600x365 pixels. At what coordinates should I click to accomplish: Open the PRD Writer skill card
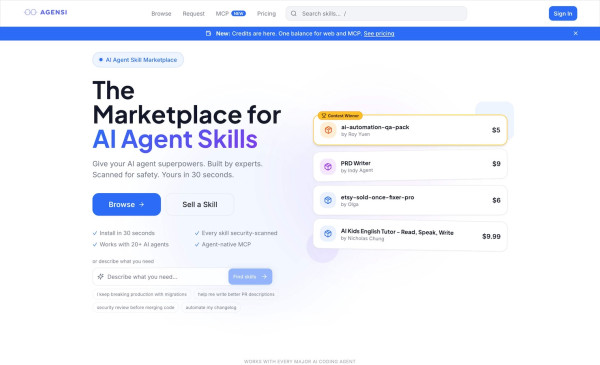[410, 166]
